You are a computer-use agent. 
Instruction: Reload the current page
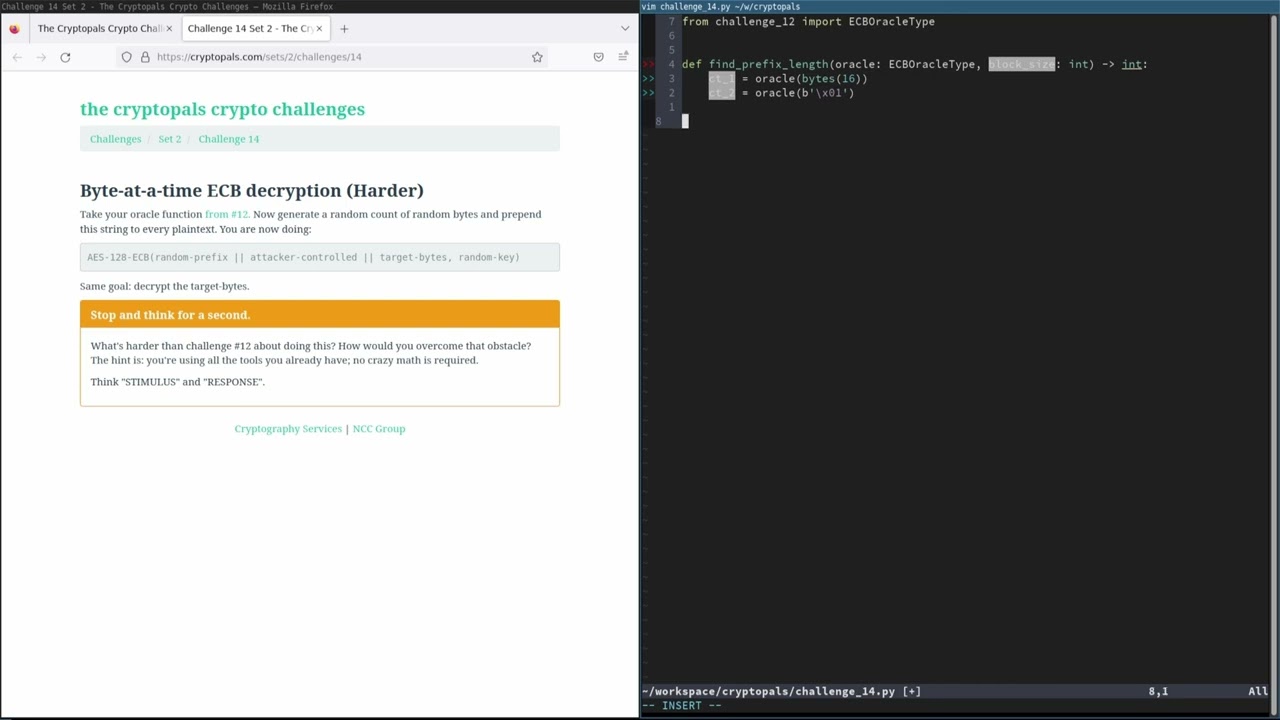[65, 57]
